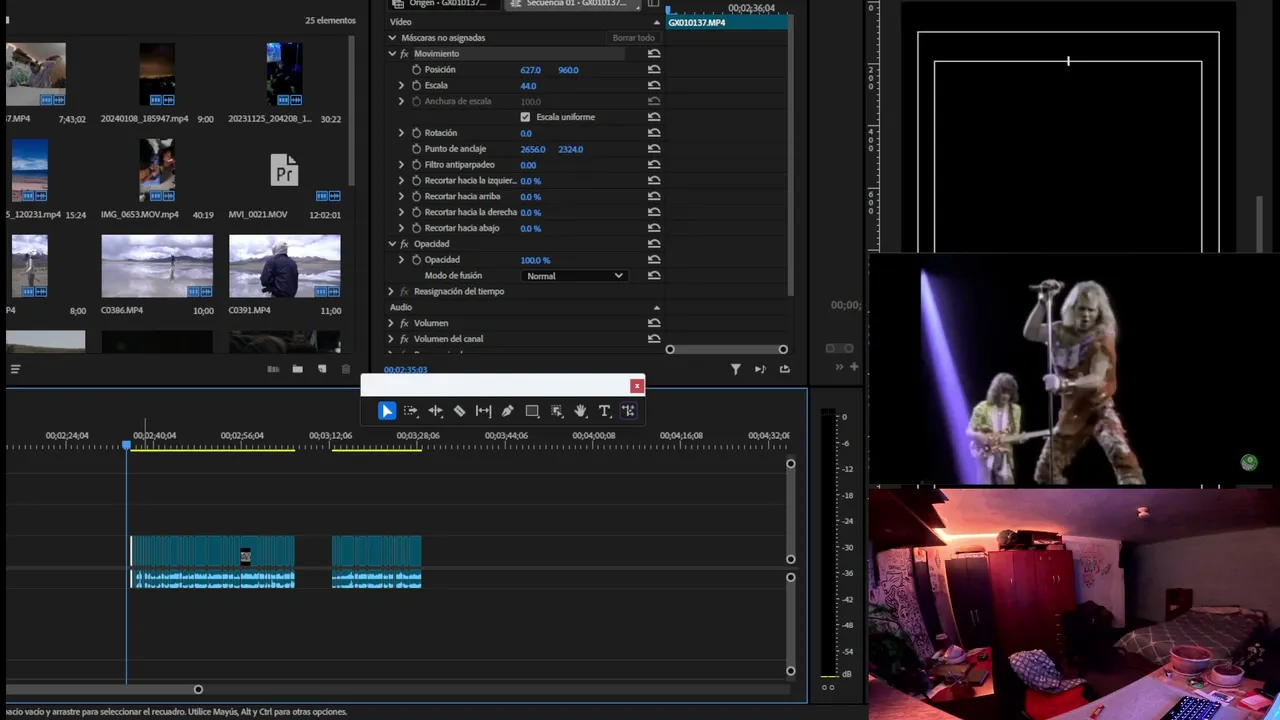Select the C0391.MP4 clip thumbnail
The image size is (1280, 720).
(285, 266)
